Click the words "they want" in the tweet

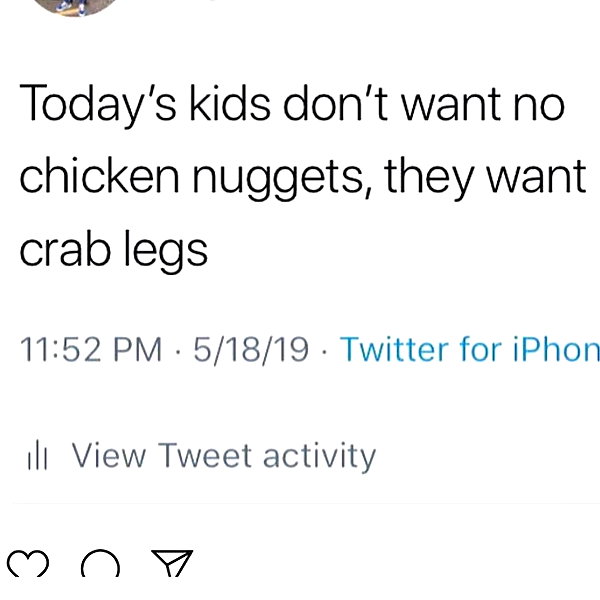point(485,176)
